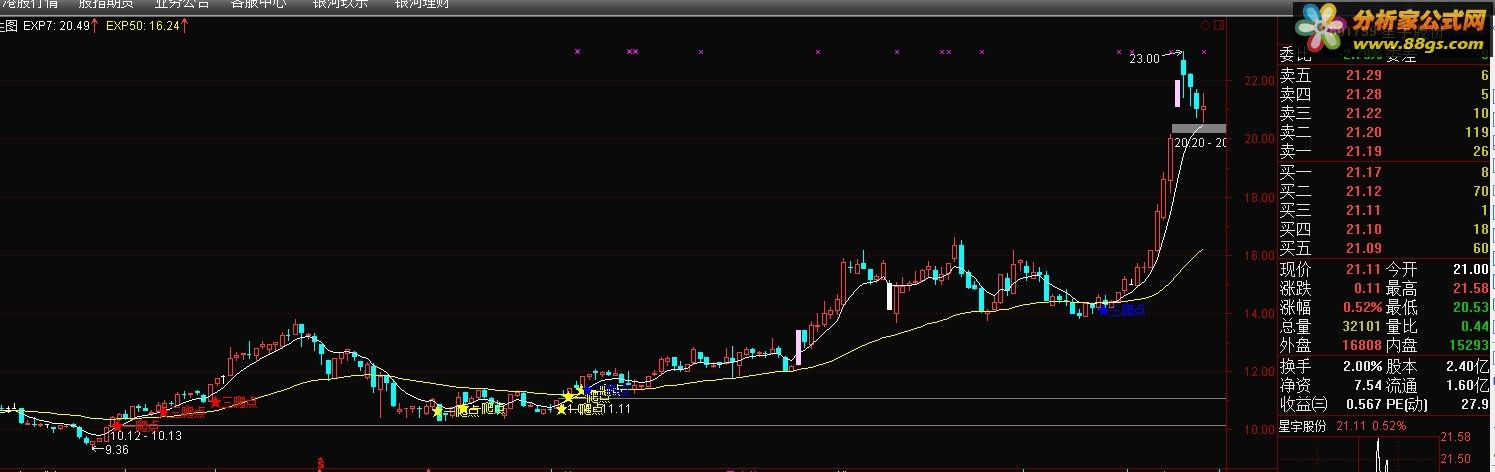Click the highest price value 21.58
The height and width of the screenshot is (472, 1495).
(1472, 288)
